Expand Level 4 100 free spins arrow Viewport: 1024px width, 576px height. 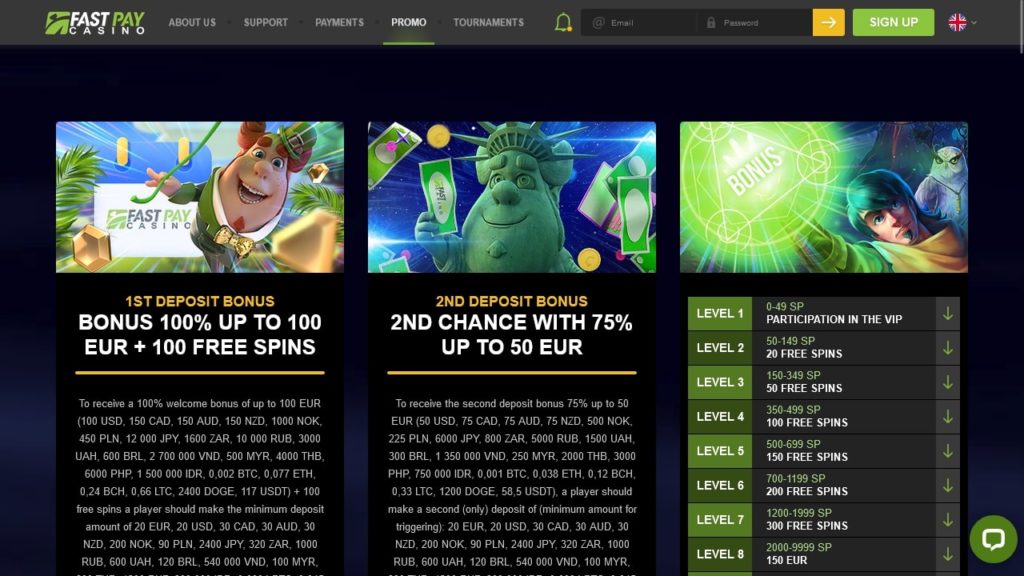point(948,417)
